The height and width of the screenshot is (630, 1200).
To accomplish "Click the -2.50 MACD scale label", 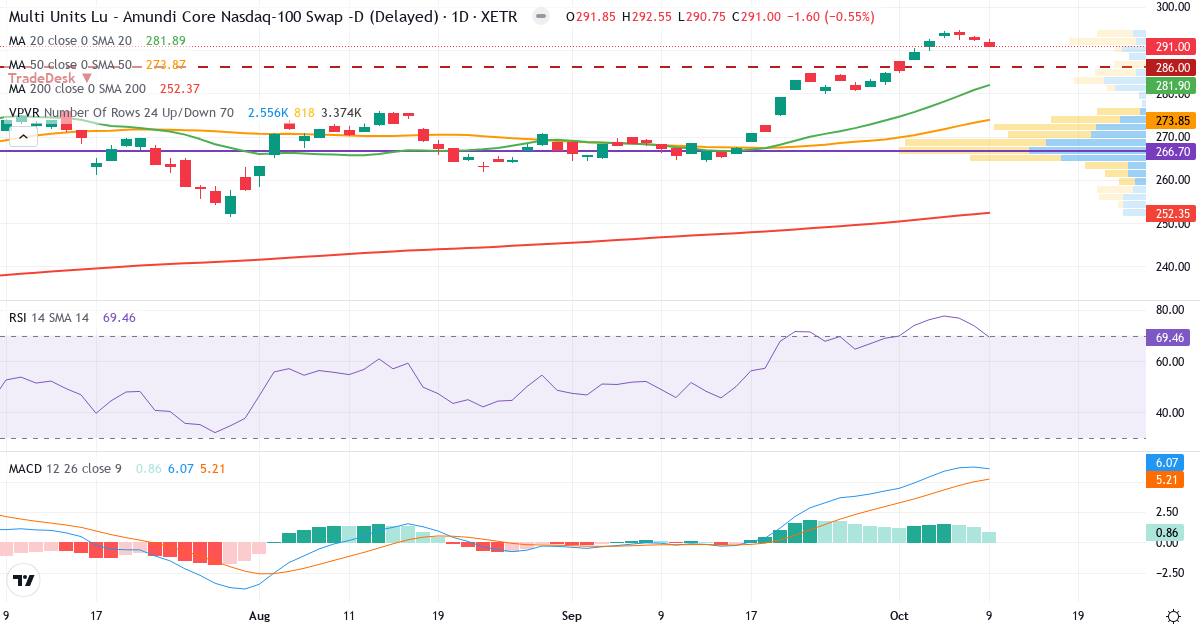I will click(x=1171, y=573).
